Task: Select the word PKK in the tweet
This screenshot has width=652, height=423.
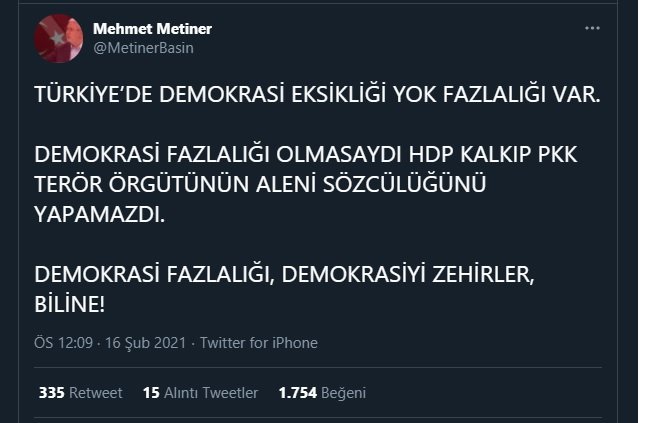Action: (x=558, y=154)
